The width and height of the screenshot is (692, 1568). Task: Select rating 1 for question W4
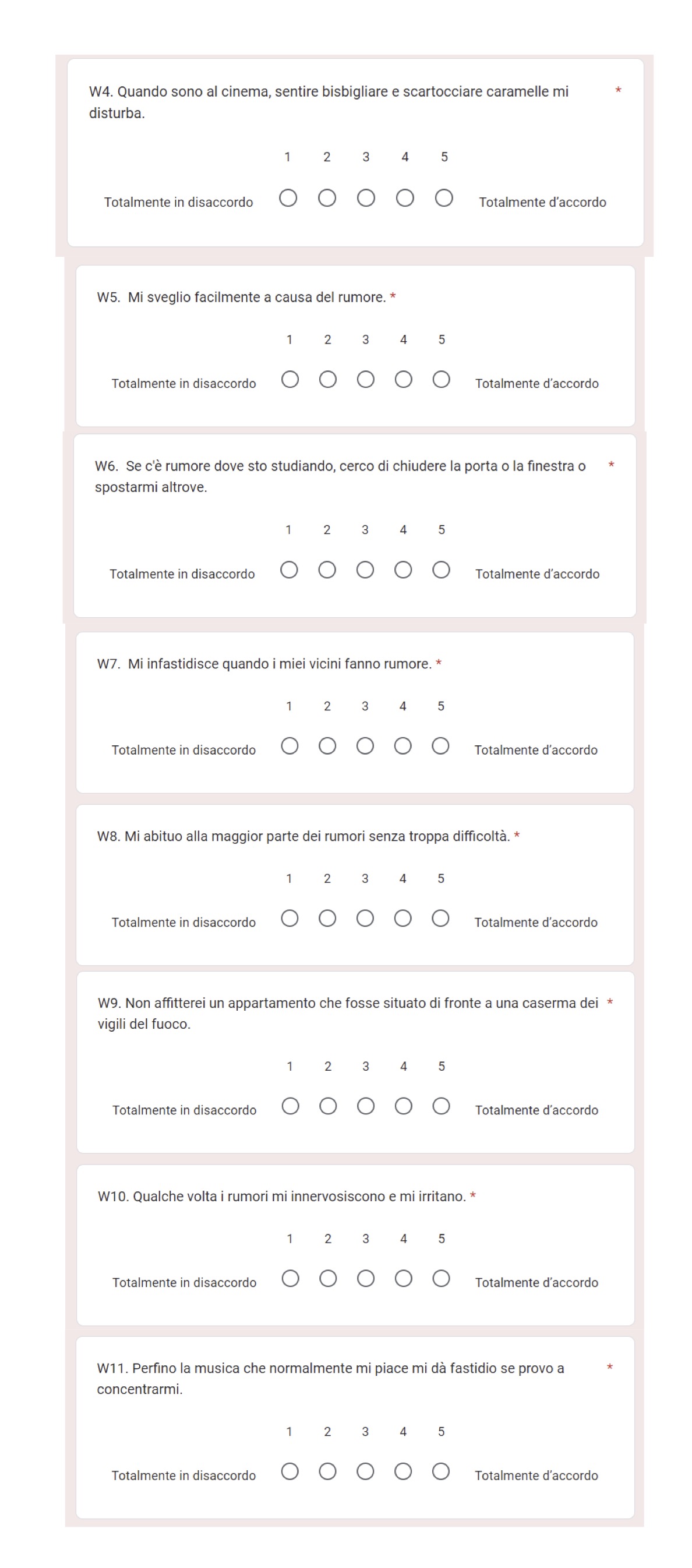288,198
